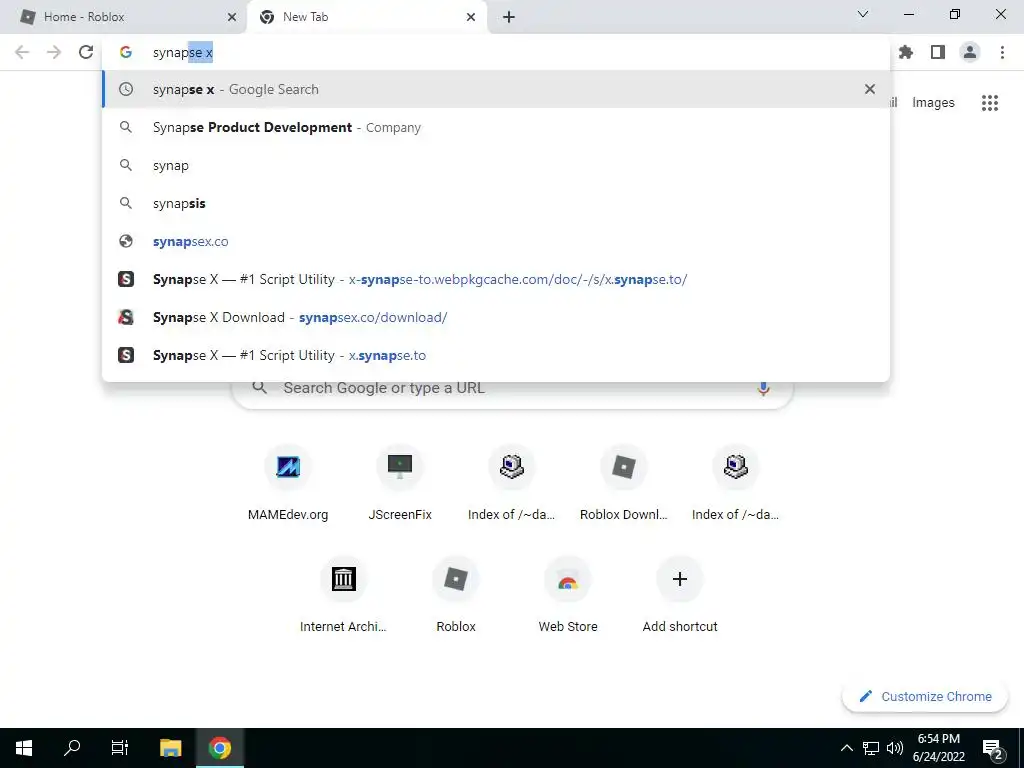
Task: Open the Internet Archi... shortcut
Action: pyautogui.click(x=344, y=596)
